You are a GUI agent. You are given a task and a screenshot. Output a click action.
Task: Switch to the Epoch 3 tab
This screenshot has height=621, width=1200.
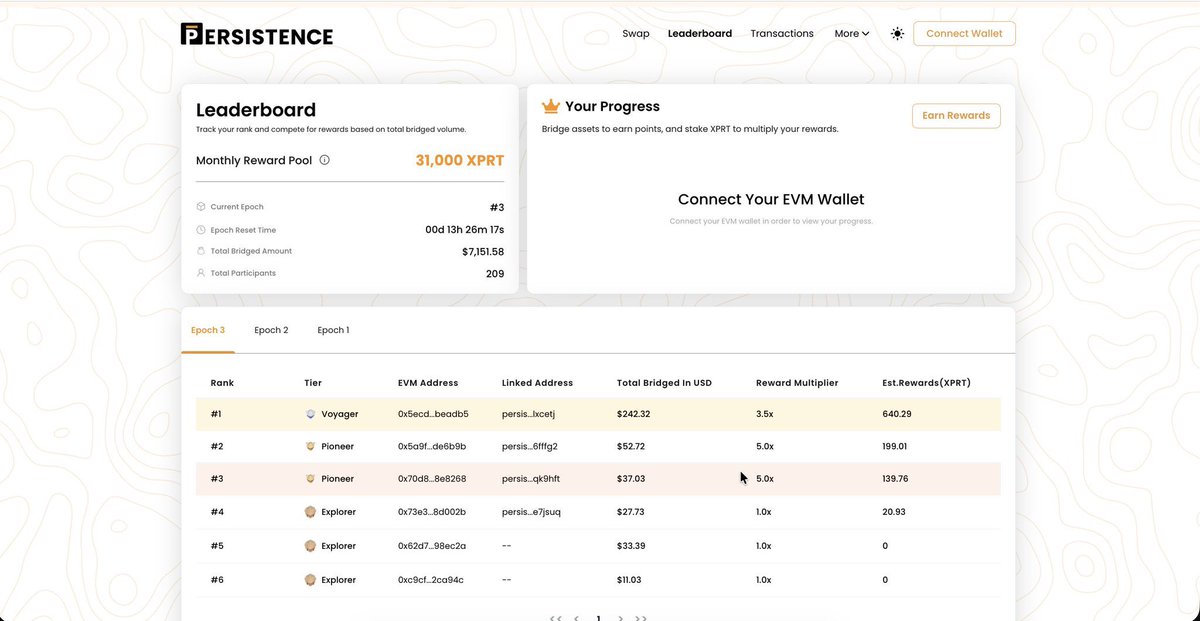[208, 330]
